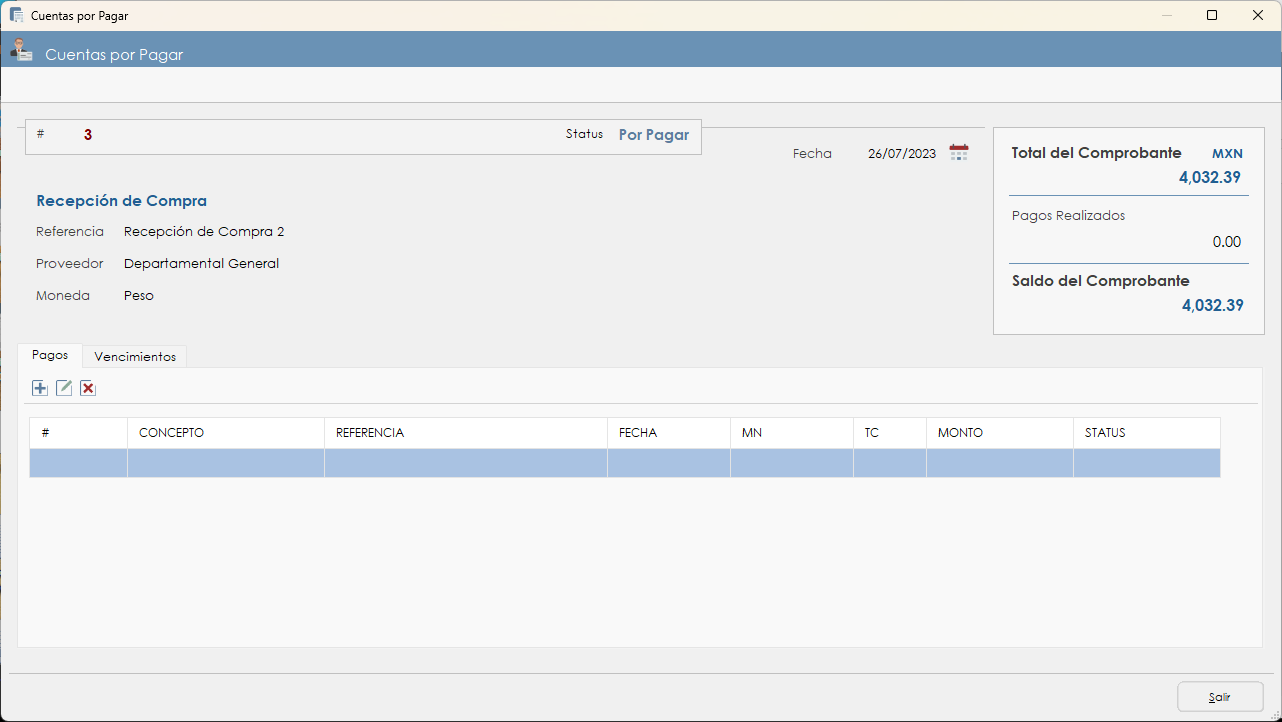
Task: Select the Pagos tab
Action: tap(50, 356)
